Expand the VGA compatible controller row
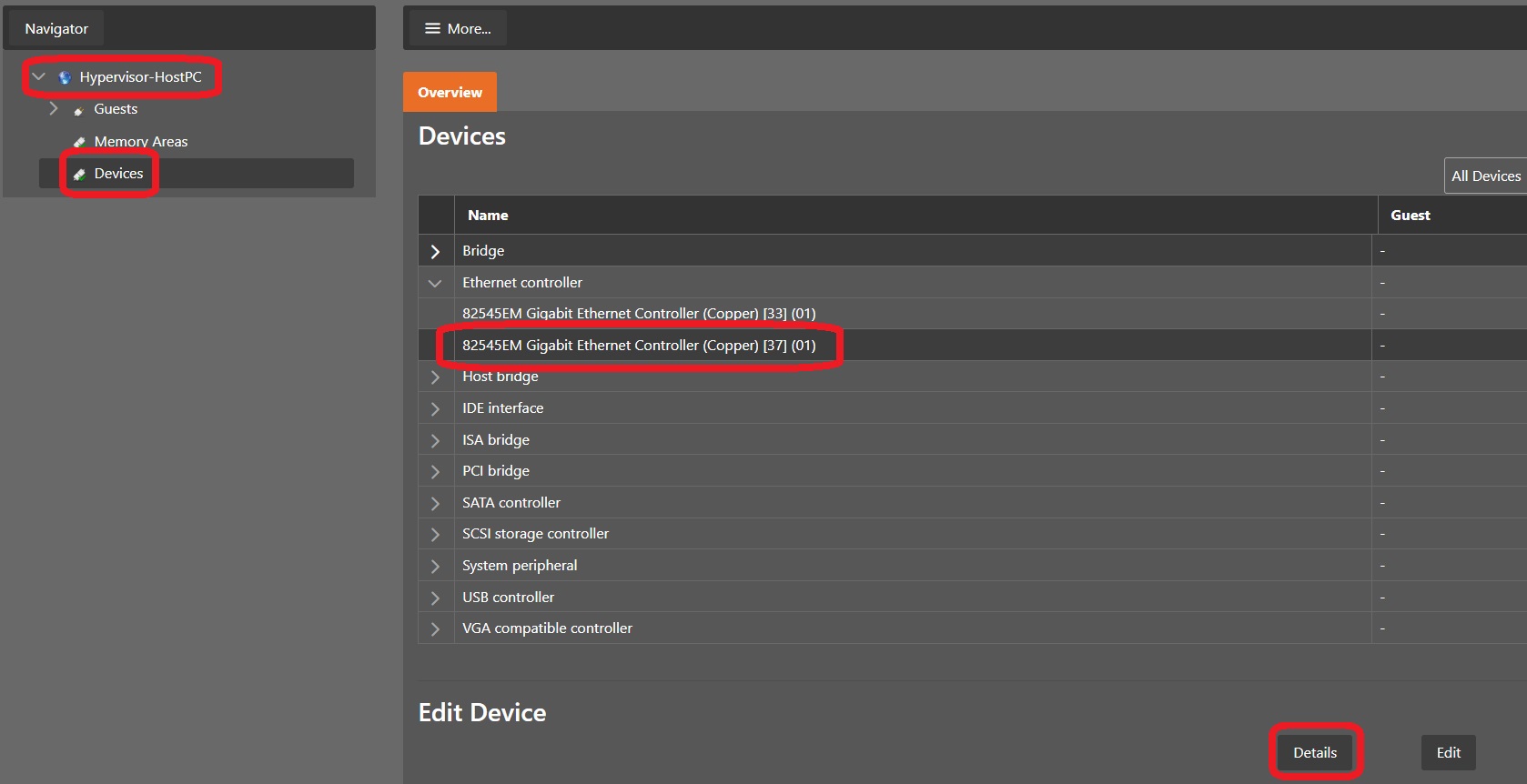 (x=435, y=628)
